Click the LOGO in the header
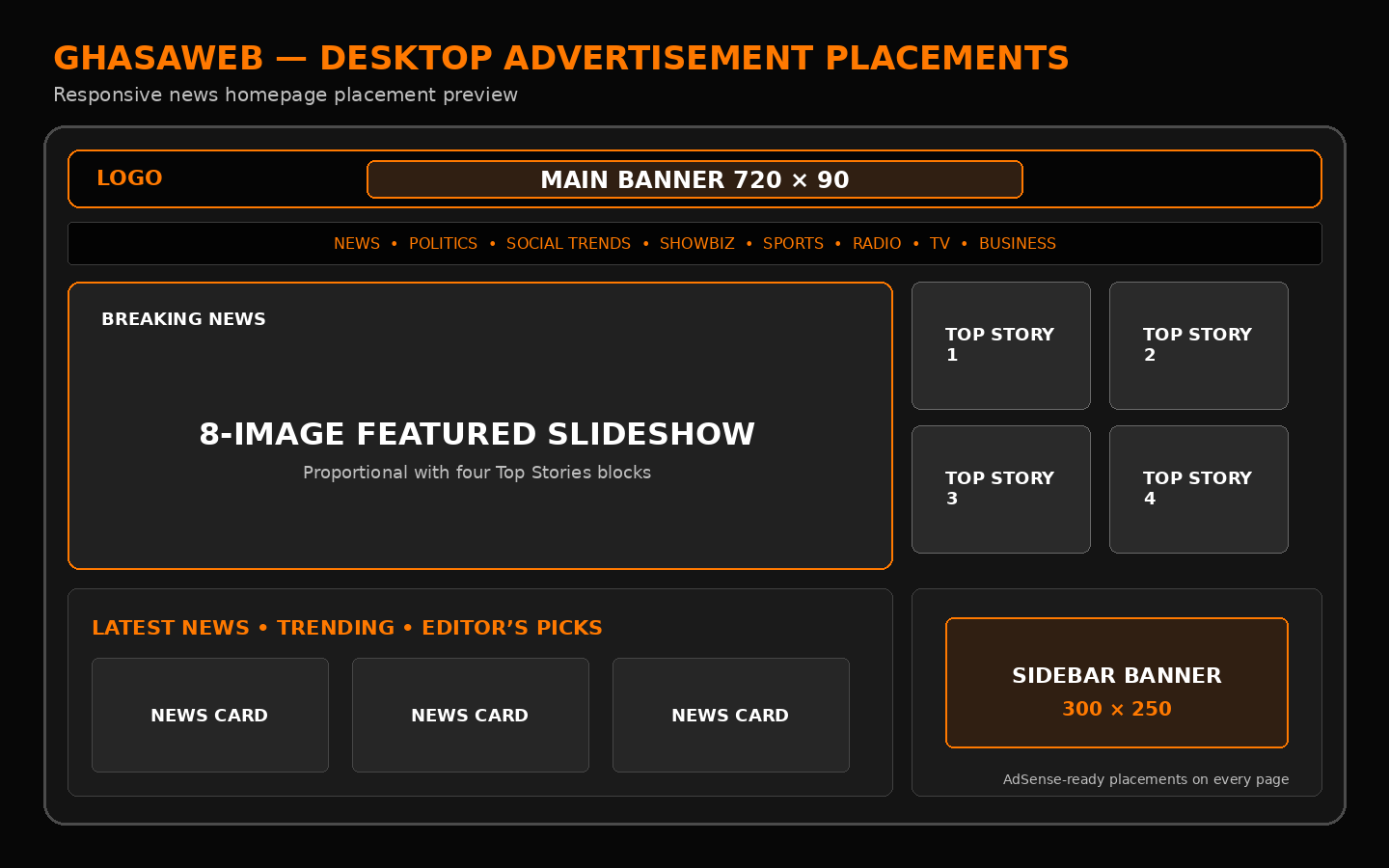This screenshot has width=1389, height=868. [x=129, y=178]
